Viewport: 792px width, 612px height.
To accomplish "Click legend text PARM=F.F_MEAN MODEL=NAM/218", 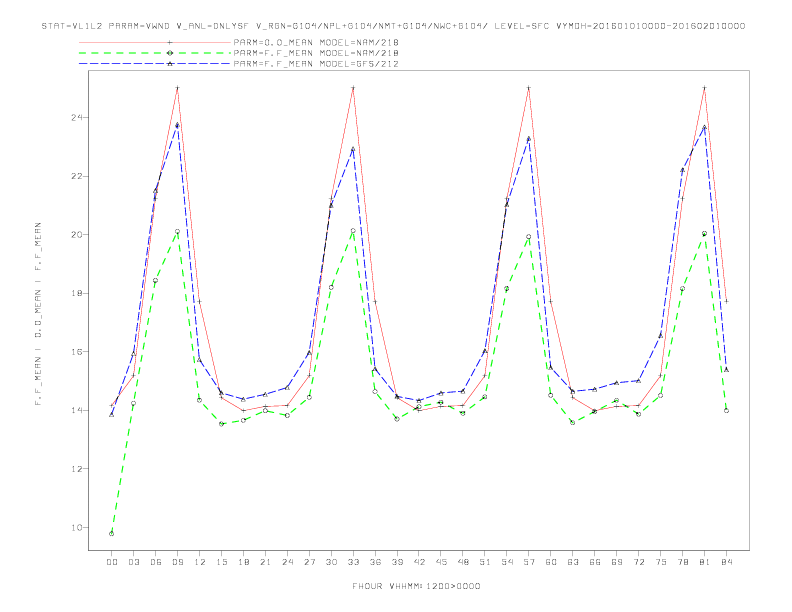I will [316, 53].
